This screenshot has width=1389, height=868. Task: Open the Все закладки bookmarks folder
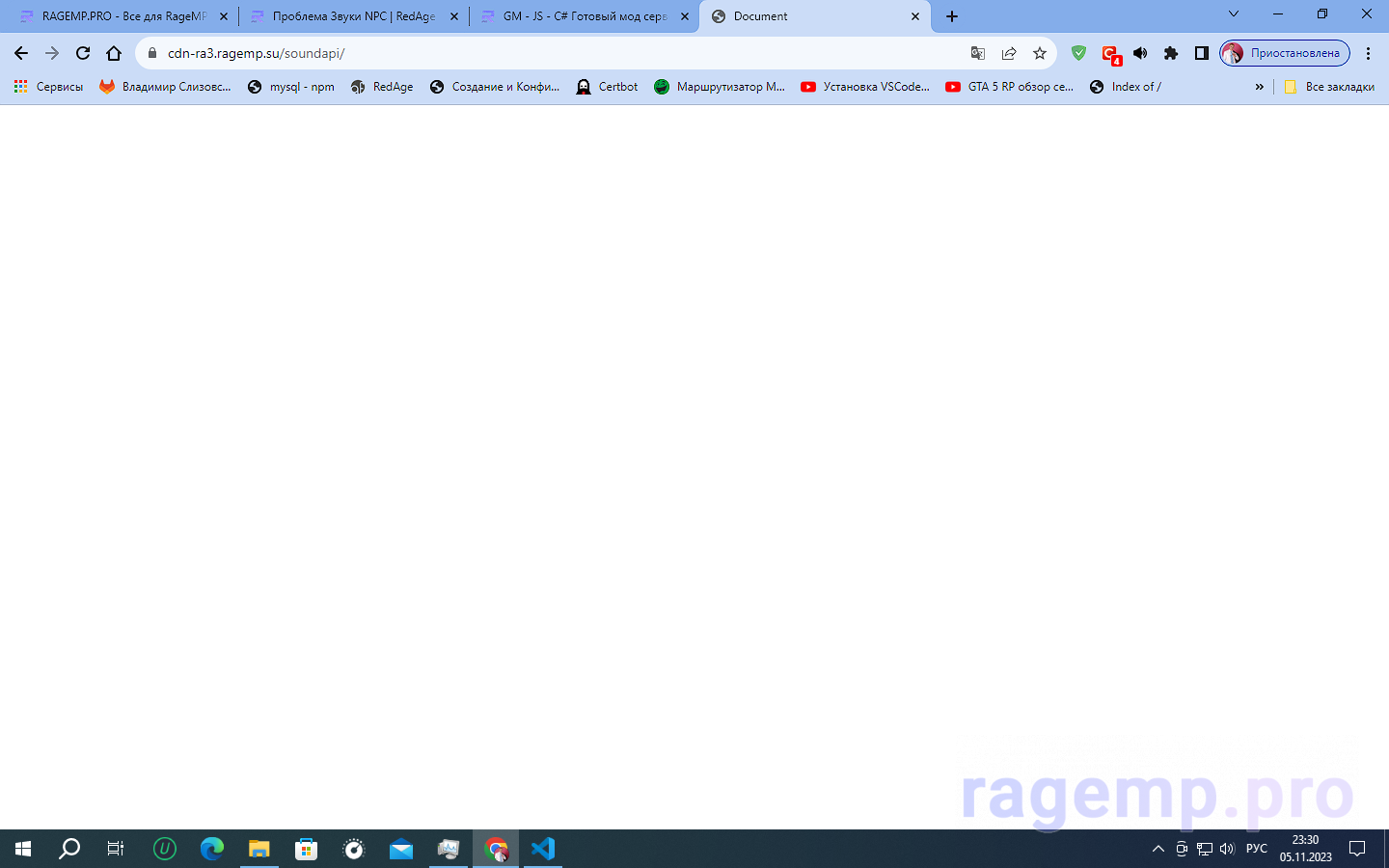(x=1328, y=87)
